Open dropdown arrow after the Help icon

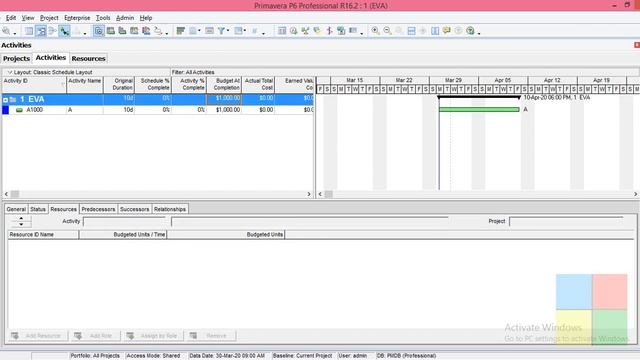[x=479, y=32]
